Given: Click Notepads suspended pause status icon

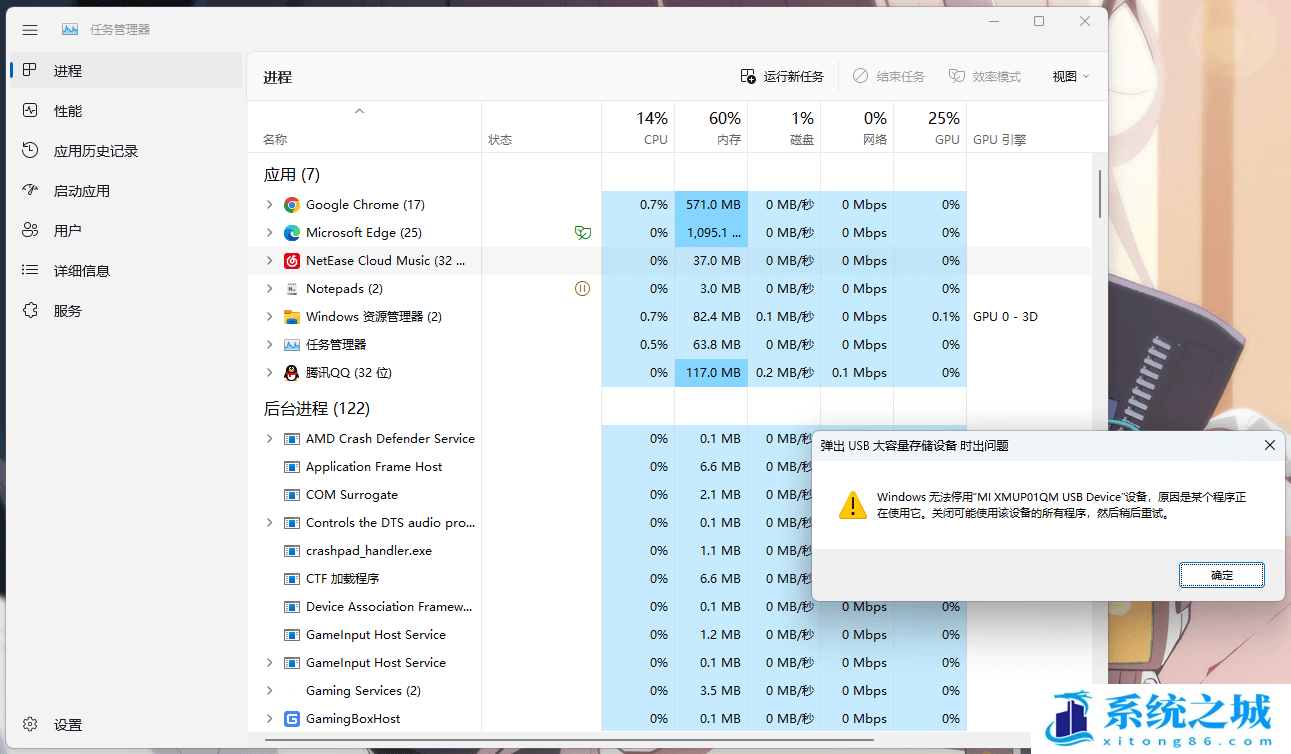Looking at the screenshot, I should point(582,289).
